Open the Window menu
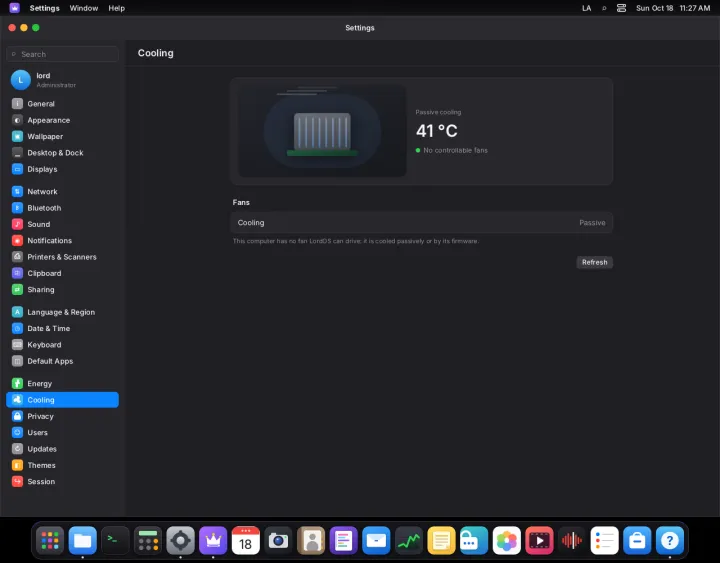720x563 pixels. point(84,8)
